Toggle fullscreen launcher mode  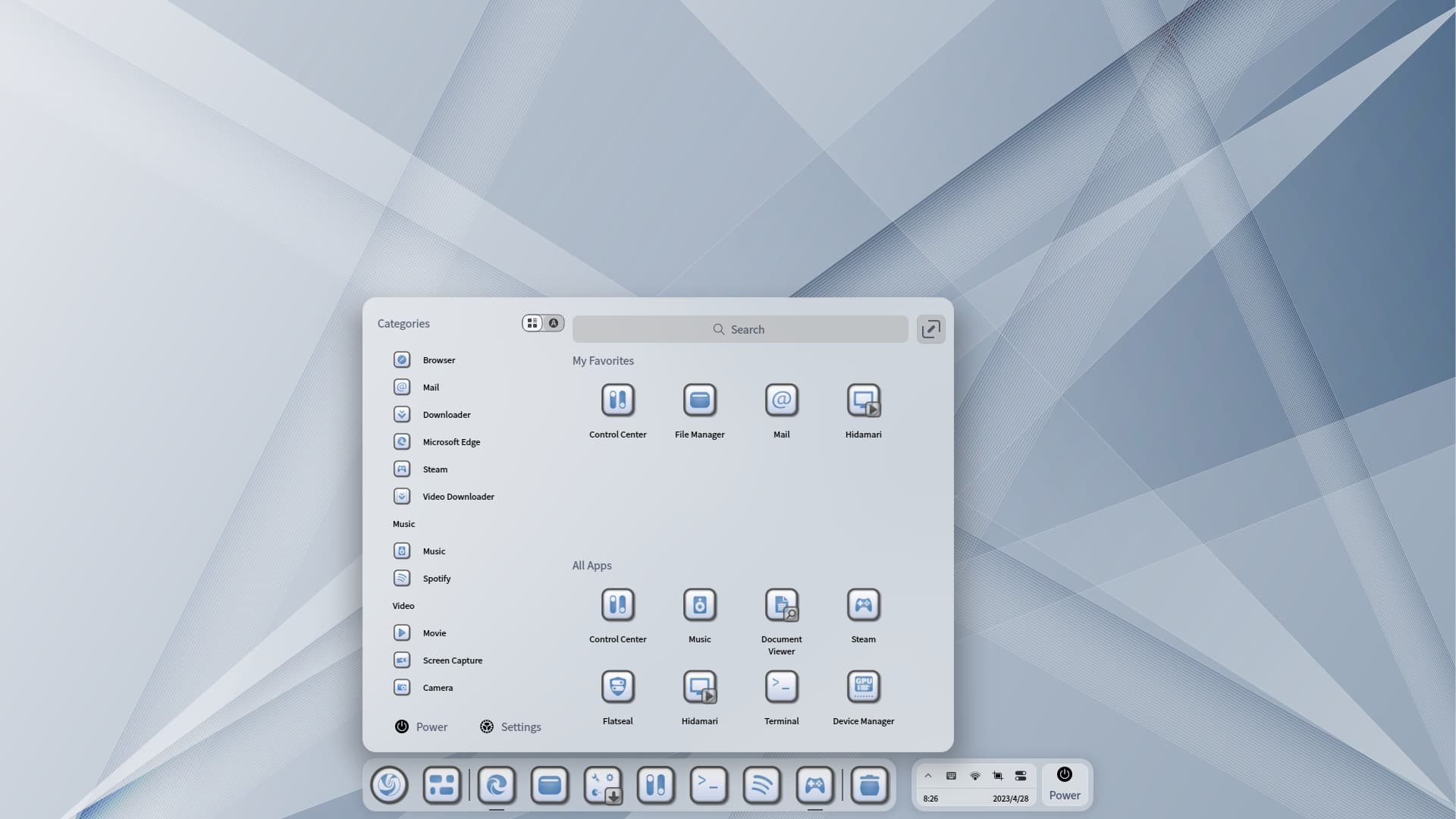[930, 329]
